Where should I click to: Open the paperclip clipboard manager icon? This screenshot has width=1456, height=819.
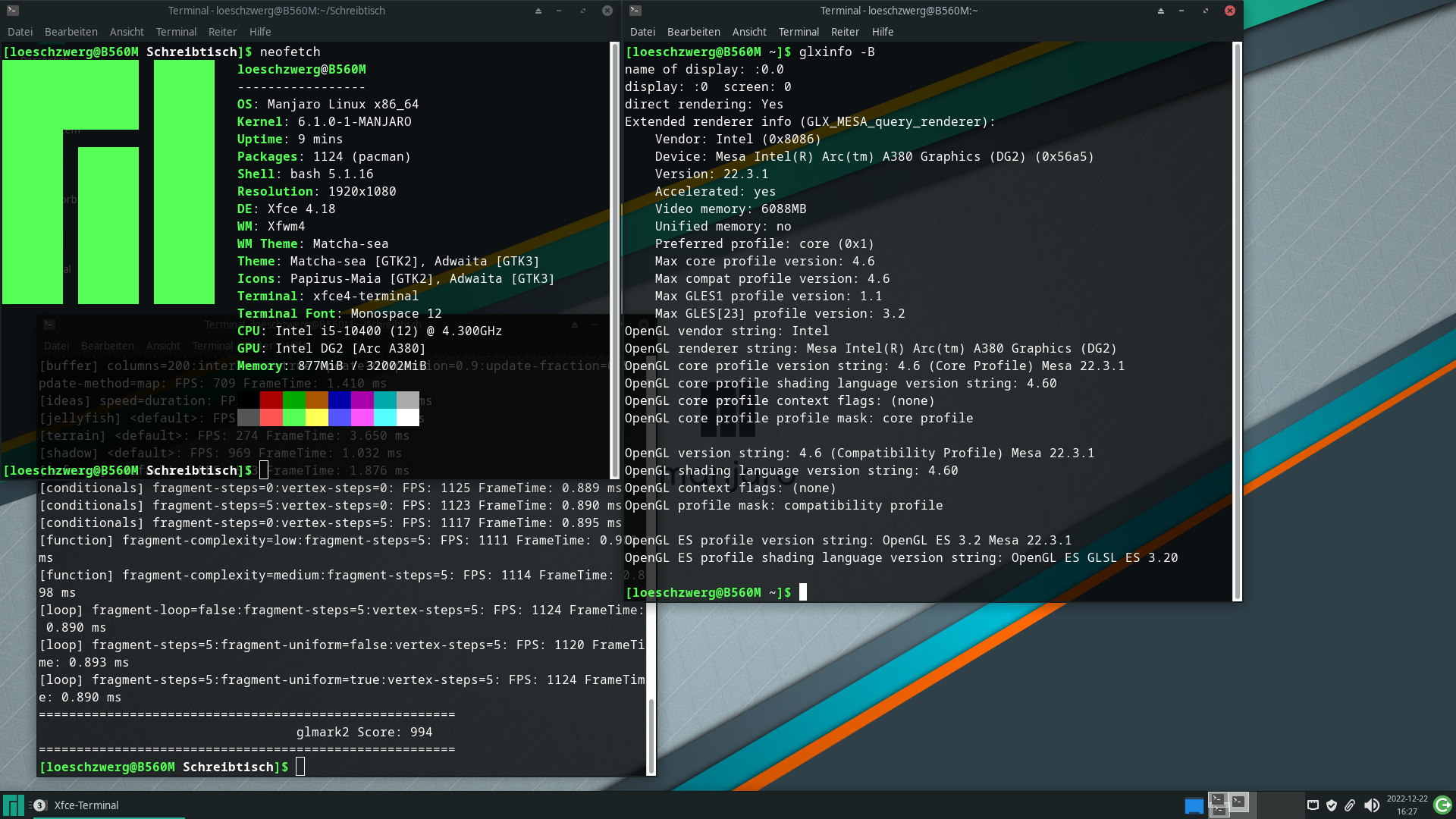coord(1350,805)
